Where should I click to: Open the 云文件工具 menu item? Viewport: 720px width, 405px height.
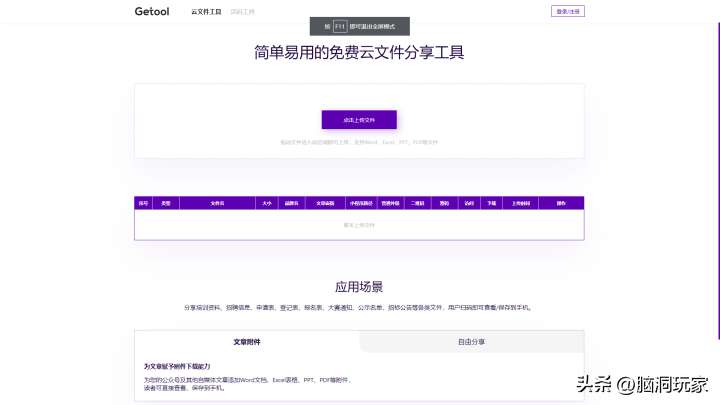(206, 12)
